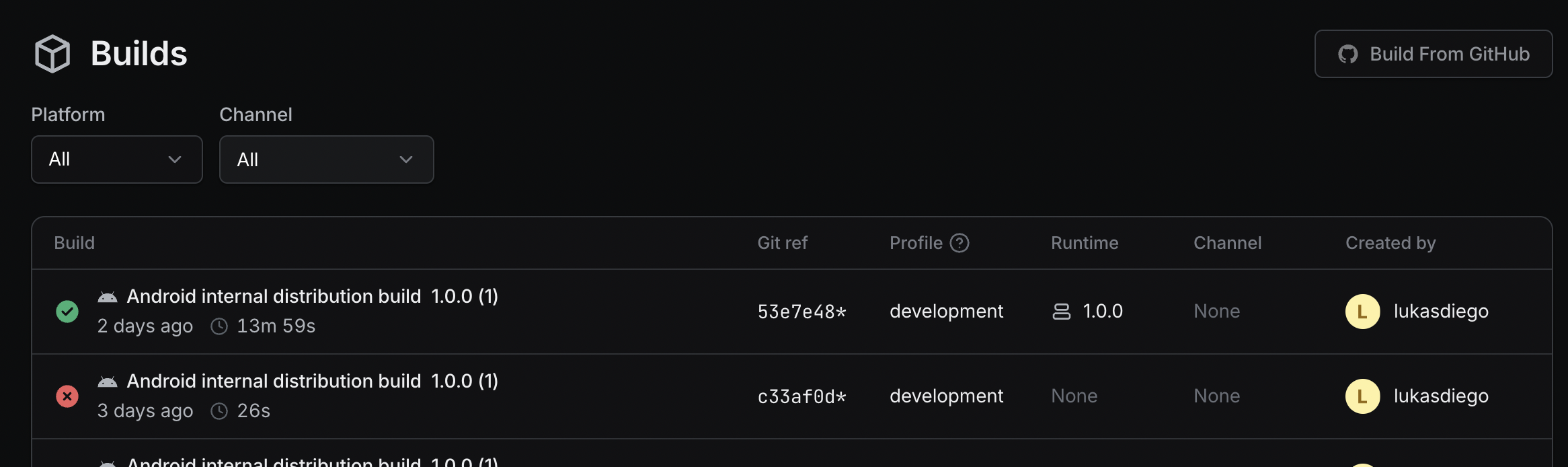
Task: Click the green success status icon
Action: (67, 312)
